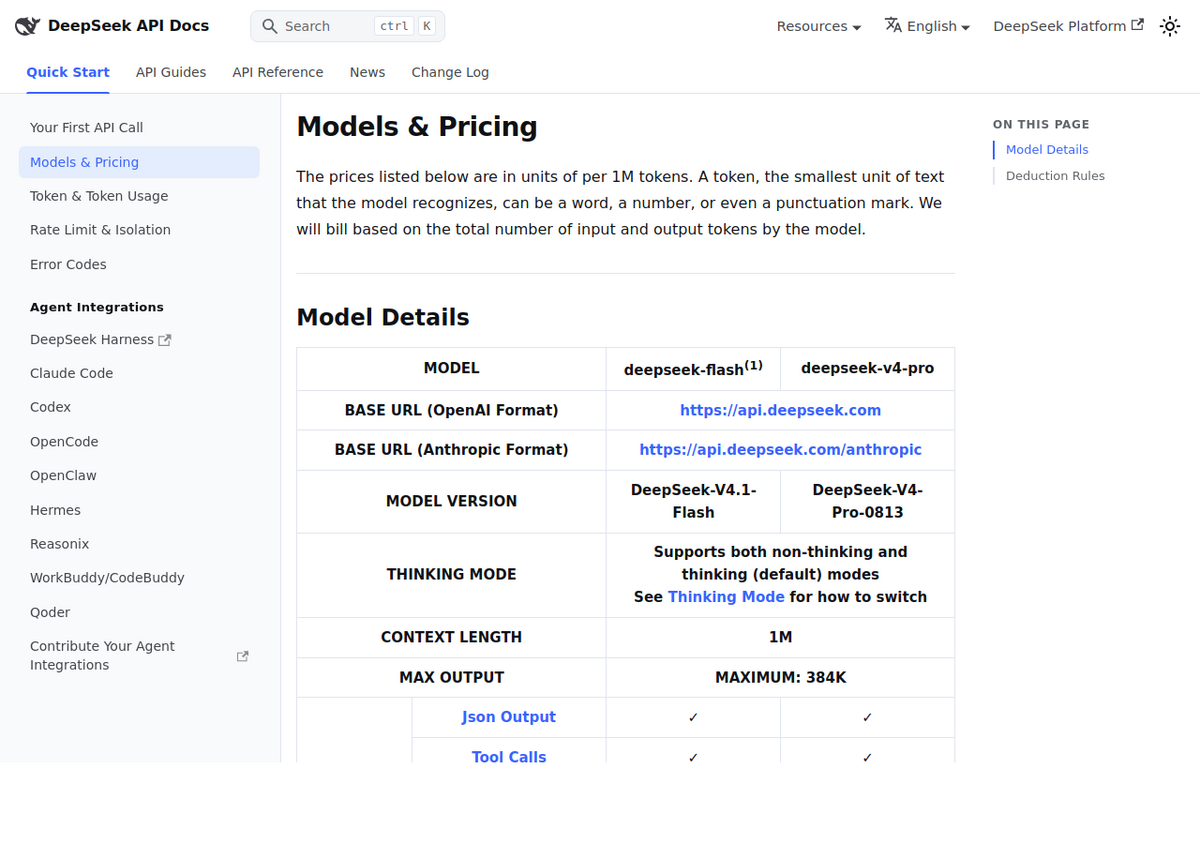Open the Tool Calls link
1200x844 pixels.
509,757
